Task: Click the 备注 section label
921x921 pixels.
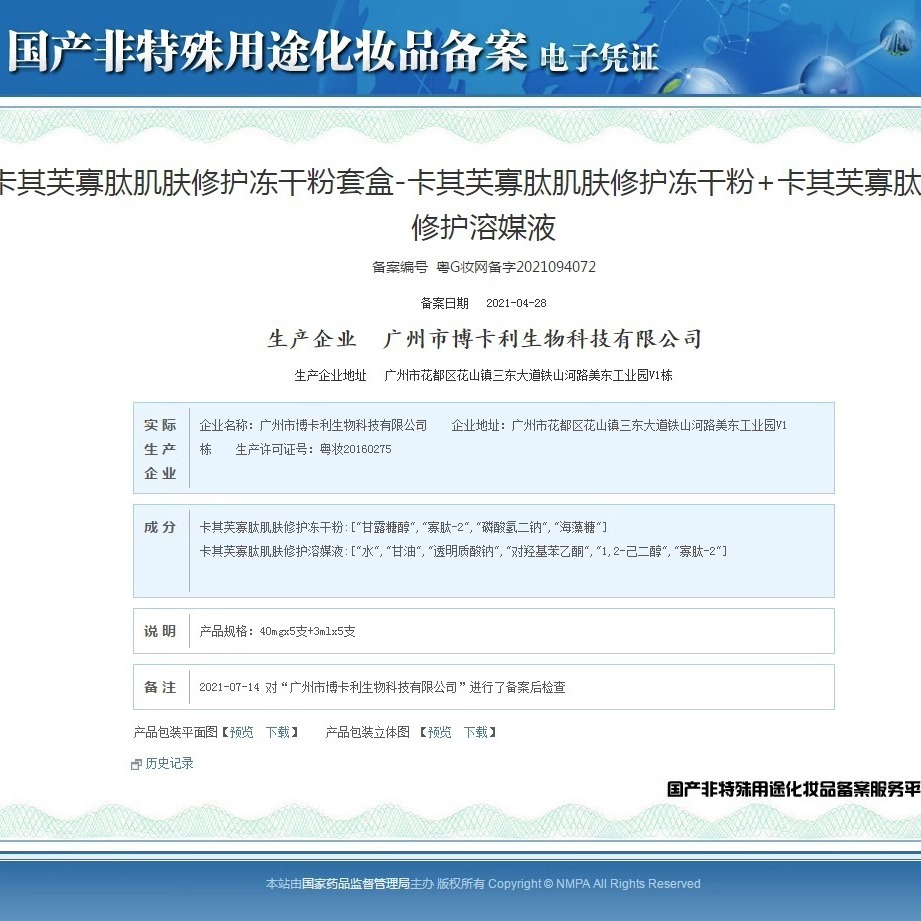Action: (160, 687)
